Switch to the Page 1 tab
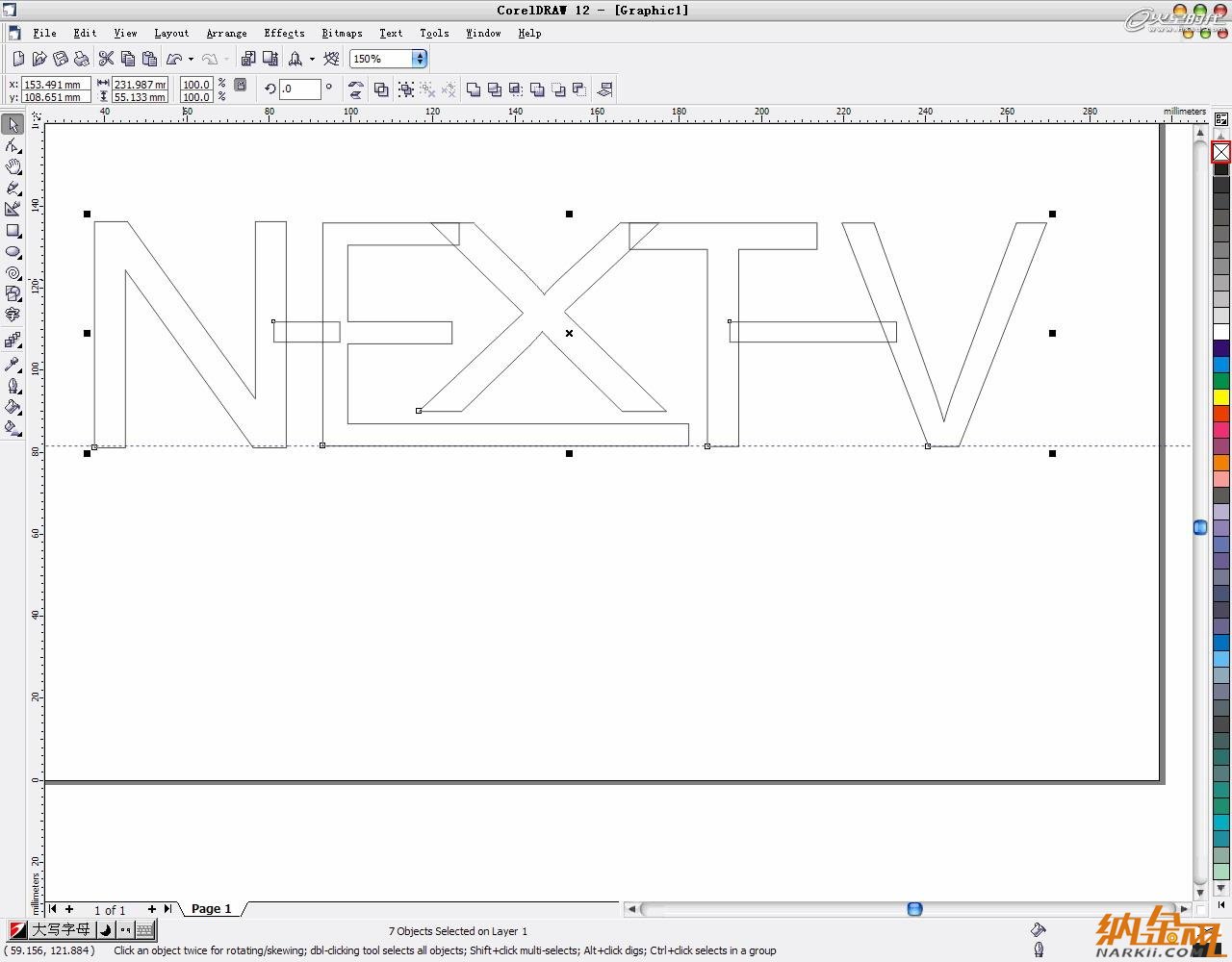The width and height of the screenshot is (1232, 962). click(211, 908)
